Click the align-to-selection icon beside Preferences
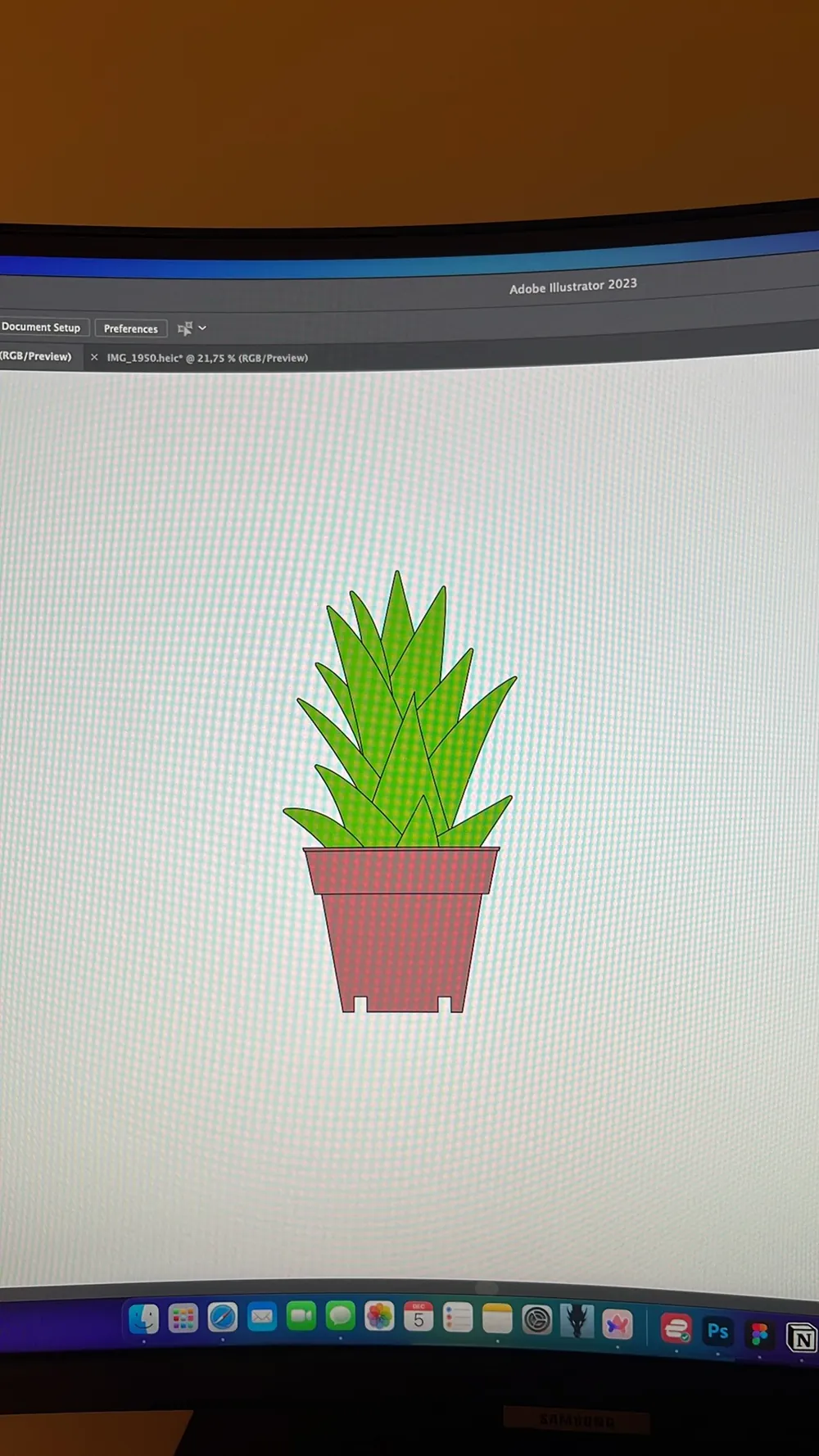 pos(185,328)
